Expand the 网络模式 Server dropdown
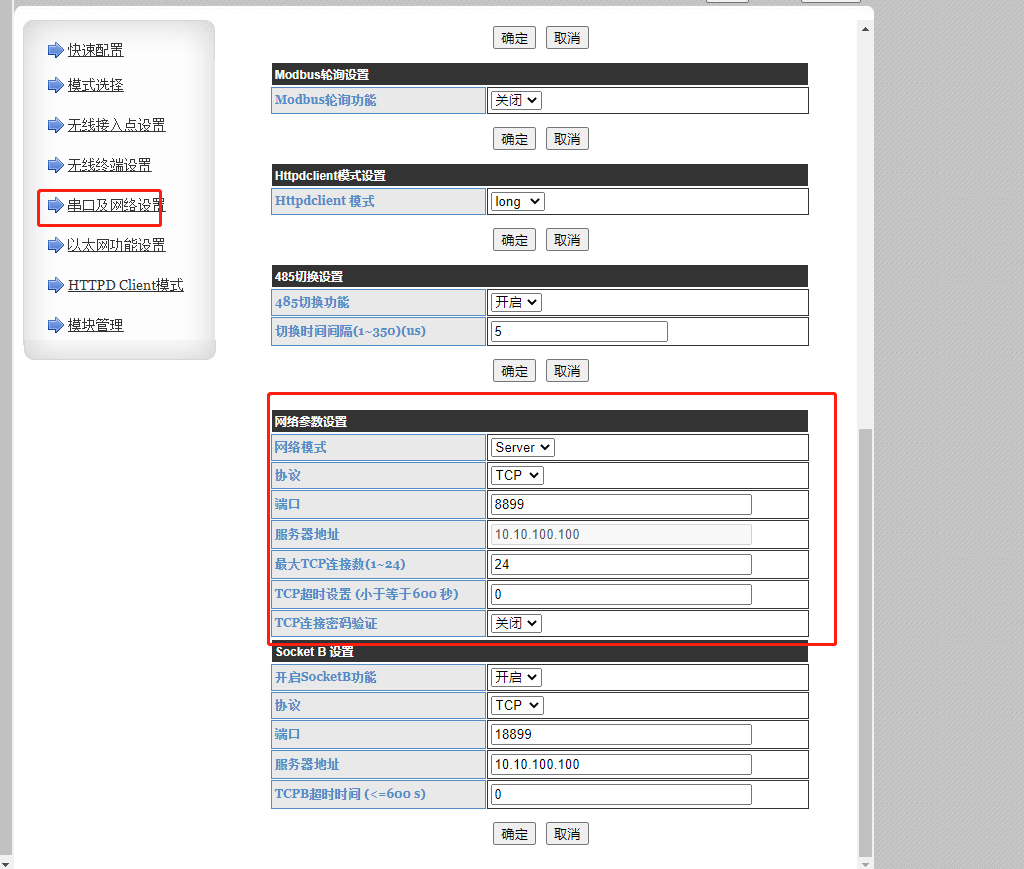1024x869 pixels. (x=522, y=447)
